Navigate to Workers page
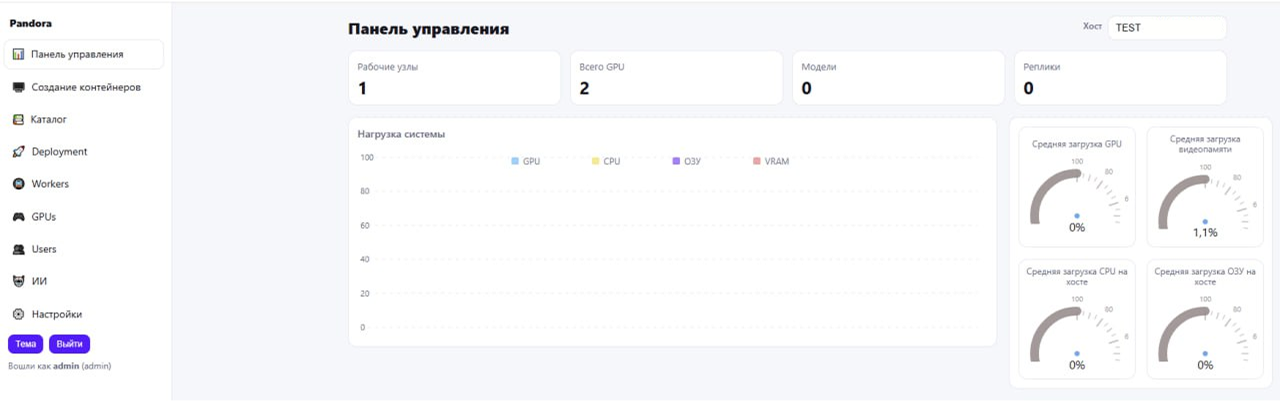Image resolution: width=1280 pixels, height=401 pixels. 84,184
